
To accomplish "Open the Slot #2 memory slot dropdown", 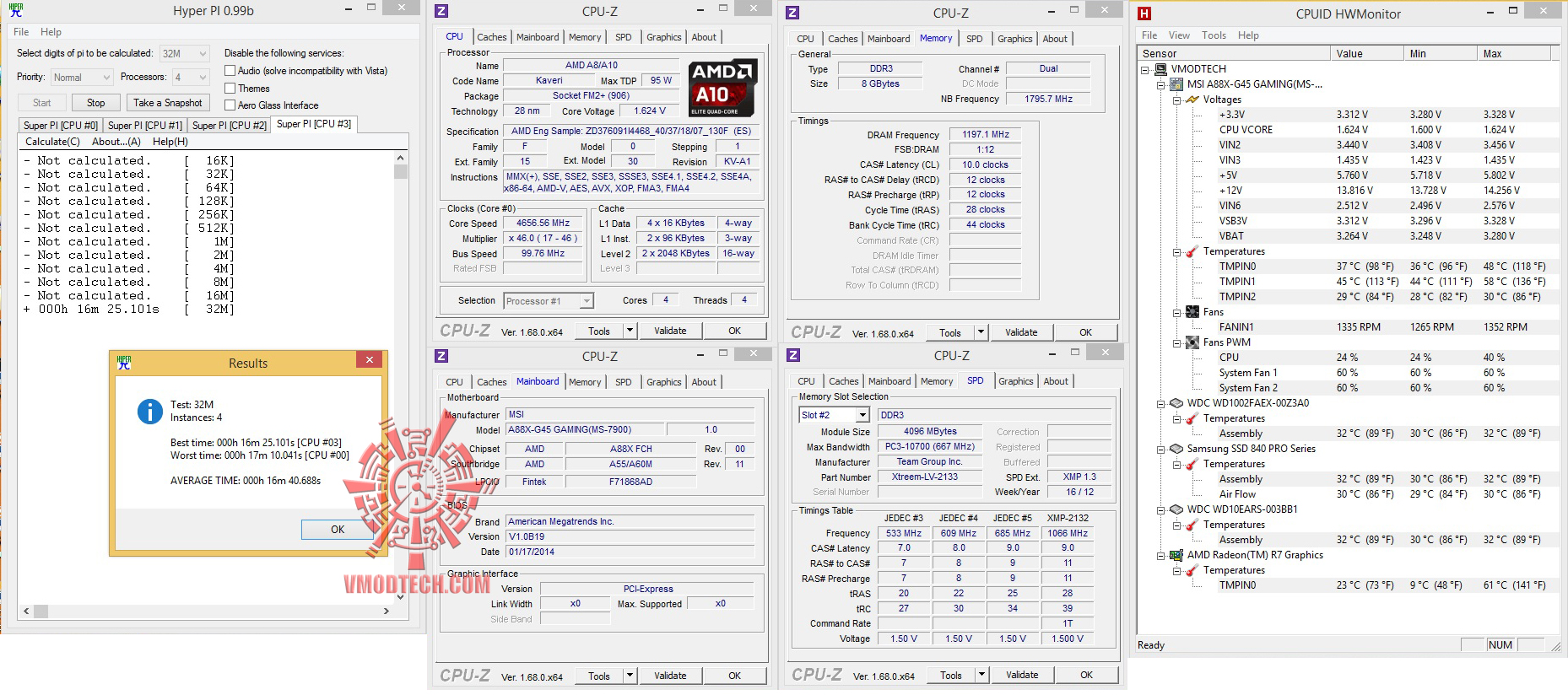I will pyautogui.click(x=834, y=415).
